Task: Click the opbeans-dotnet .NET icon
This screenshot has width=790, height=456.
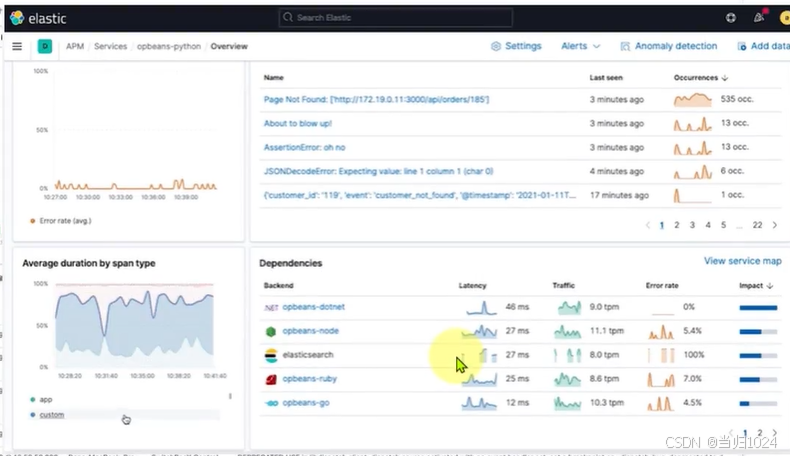Action: click(x=271, y=307)
